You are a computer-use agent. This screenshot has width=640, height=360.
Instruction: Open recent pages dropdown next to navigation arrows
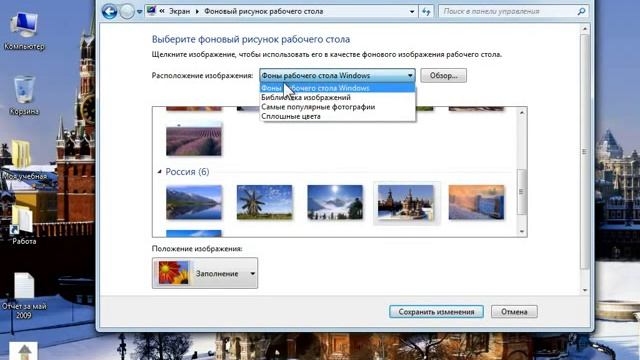tap(140, 12)
